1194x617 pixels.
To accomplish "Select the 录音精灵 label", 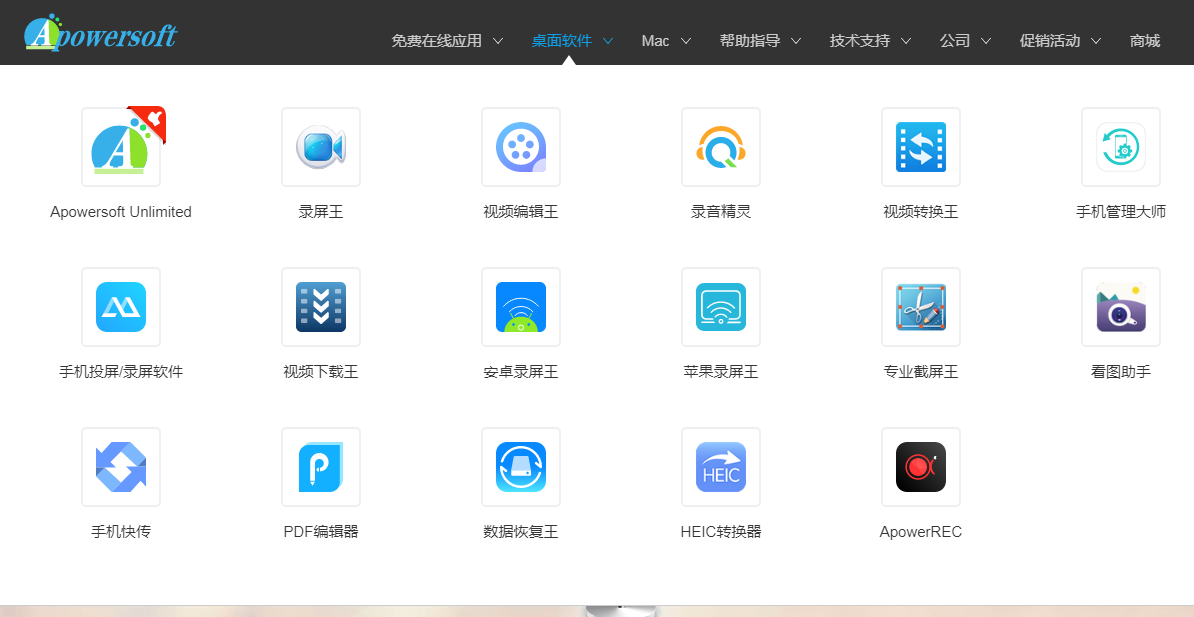I will pyautogui.click(x=721, y=212).
